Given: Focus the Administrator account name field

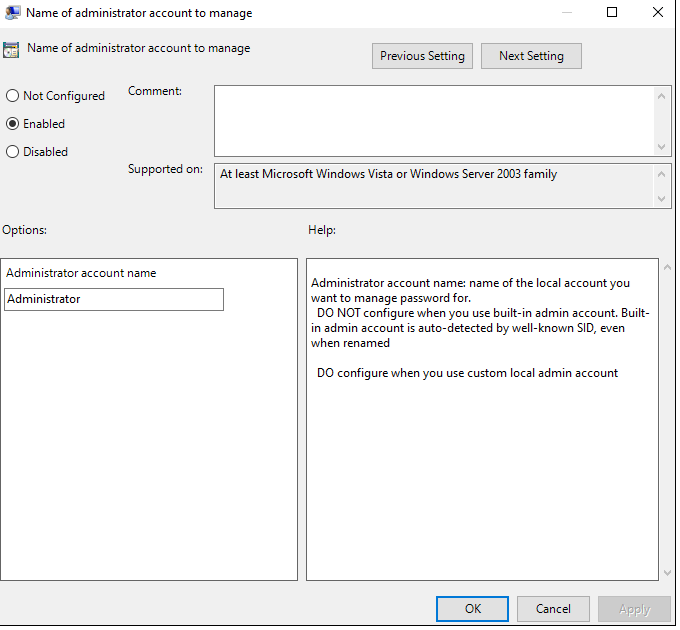Looking at the screenshot, I should point(114,299).
